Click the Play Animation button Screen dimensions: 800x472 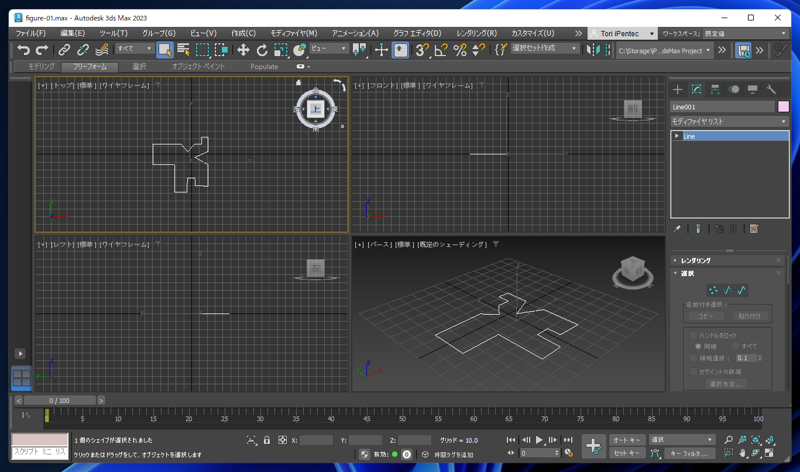click(x=539, y=440)
